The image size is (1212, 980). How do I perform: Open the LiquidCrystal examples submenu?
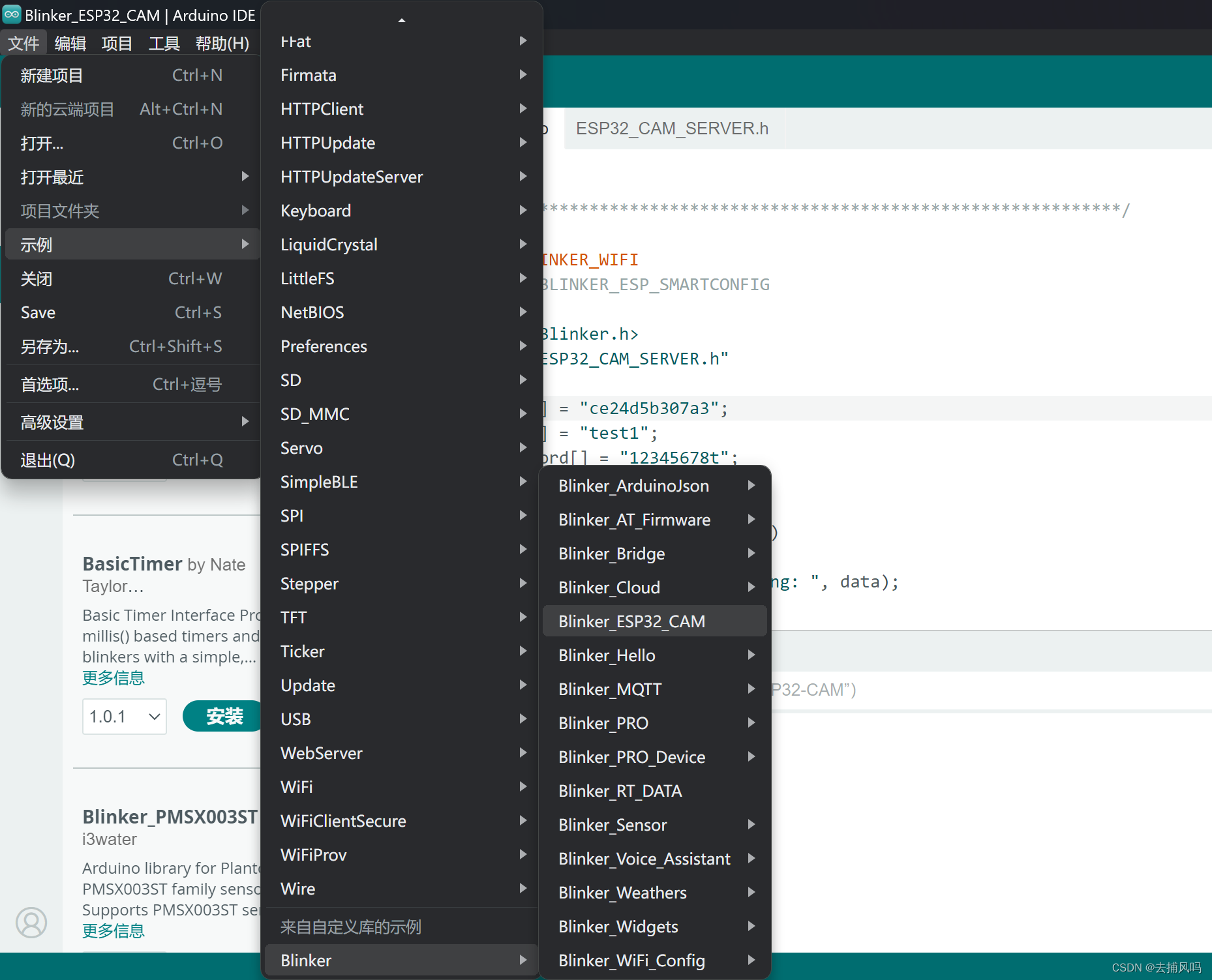(x=402, y=245)
